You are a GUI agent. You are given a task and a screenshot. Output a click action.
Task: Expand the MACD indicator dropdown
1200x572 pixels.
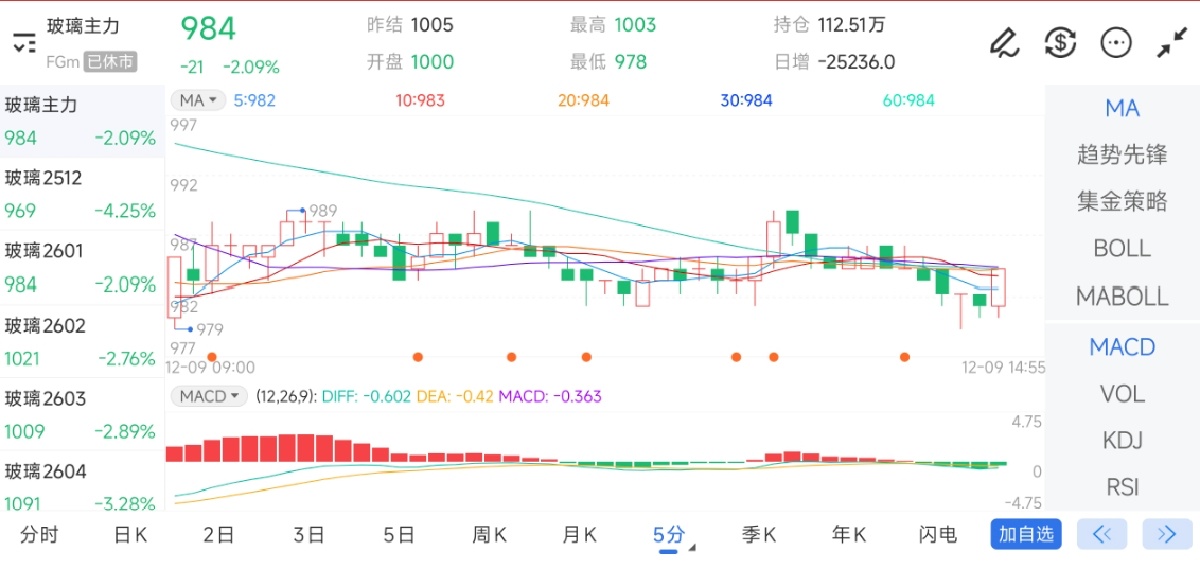click(208, 396)
